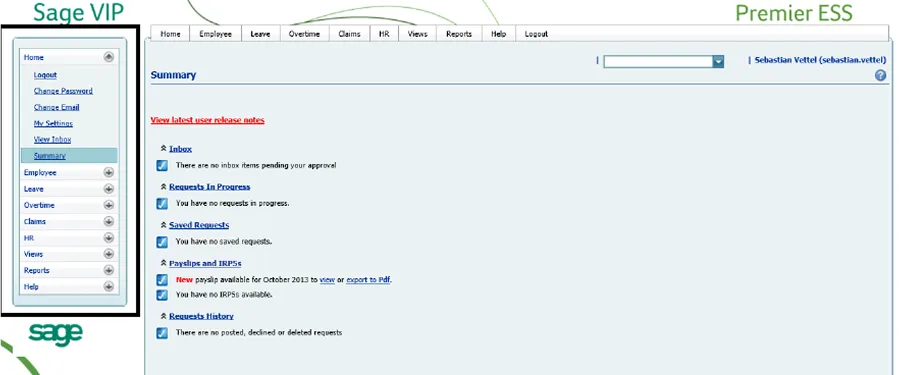Click export to Pdf payslip link
The height and width of the screenshot is (375, 901).
coord(368,280)
